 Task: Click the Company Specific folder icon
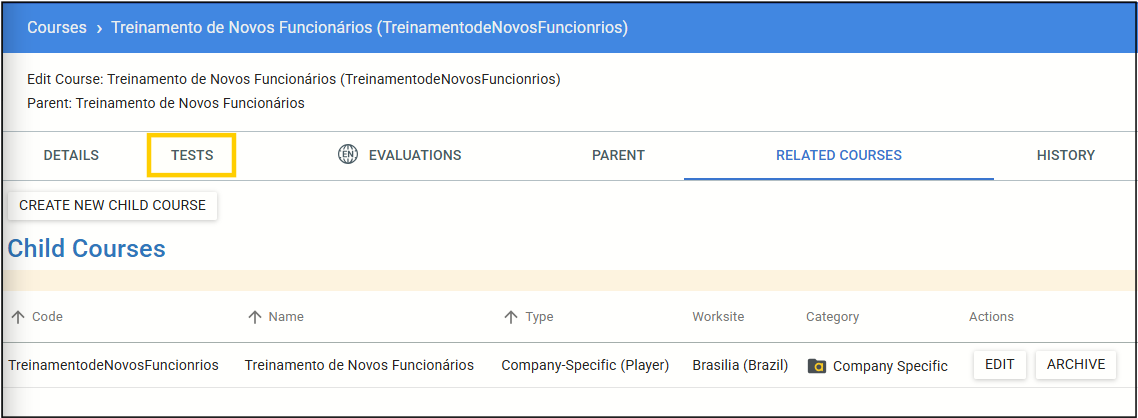tap(817, 366)
